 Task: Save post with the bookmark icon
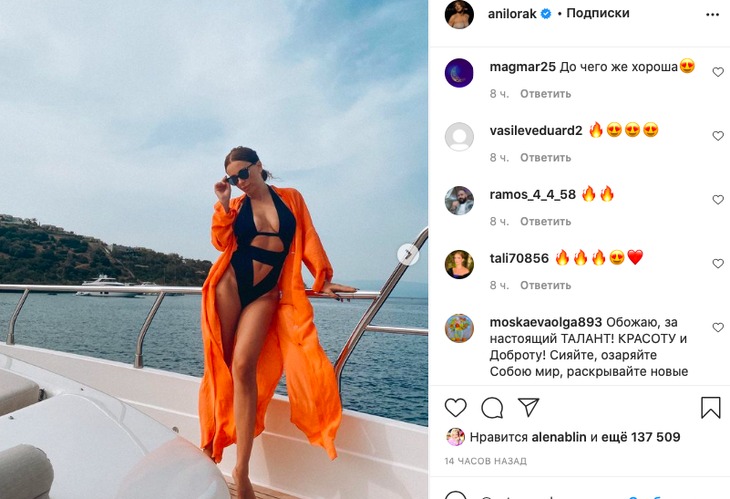tap(710, 408)
